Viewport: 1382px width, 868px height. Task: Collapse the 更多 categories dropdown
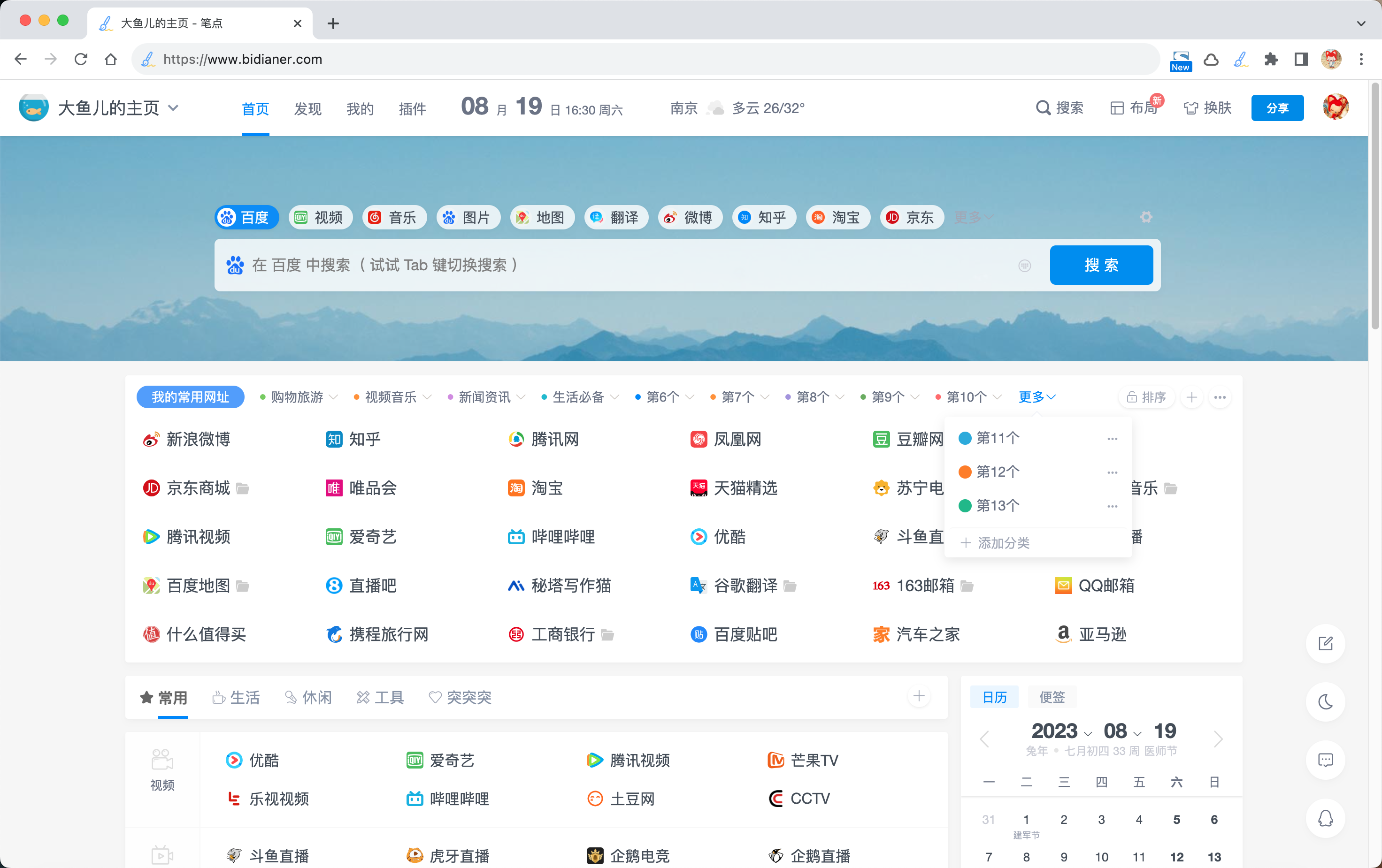pyautogui.click(x=1037, y=397)
